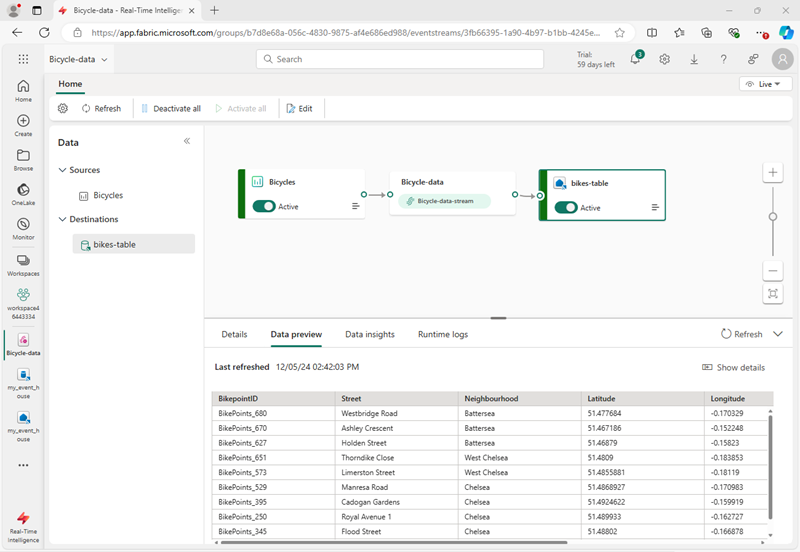Switch to the Runtime logs tab
The height and width of the screenshot is (552, 800).
443,334
